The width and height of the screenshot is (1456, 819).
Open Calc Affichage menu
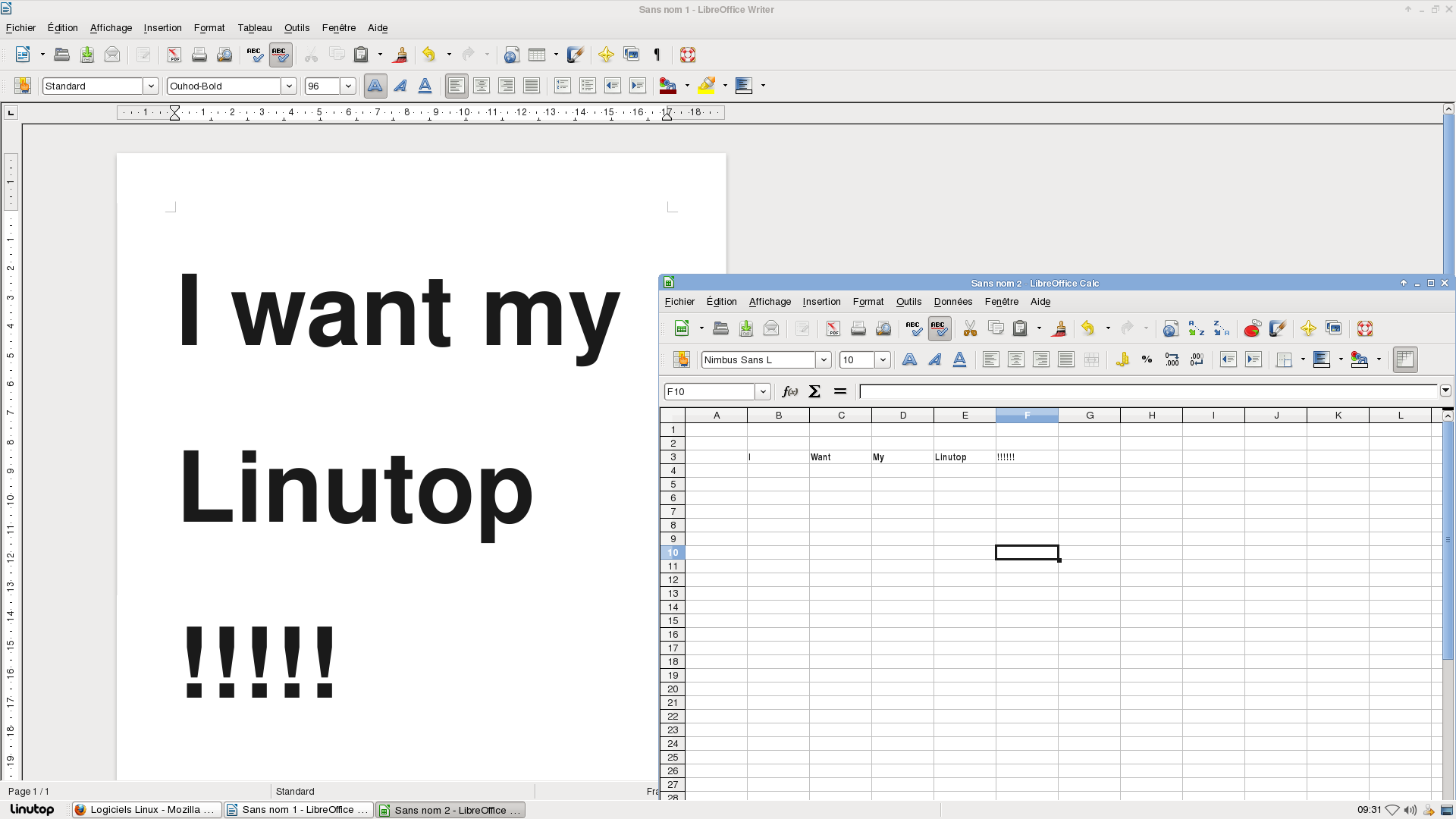pyautogui.click(x=770, y=301)
